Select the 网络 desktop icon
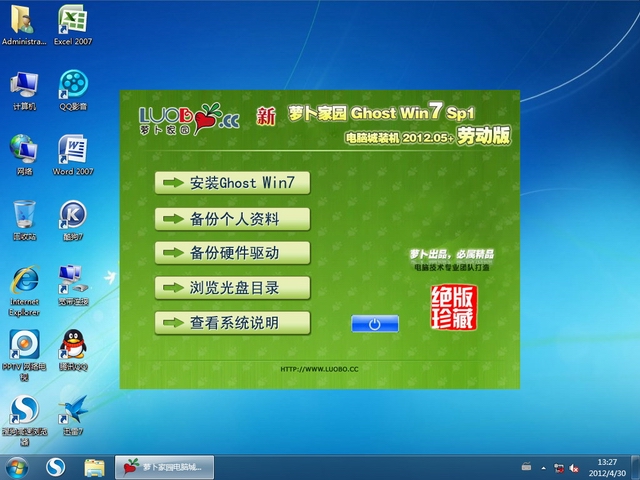Image resolution: width=640 pixels, height=480 pixels. (x=24, y=155)
